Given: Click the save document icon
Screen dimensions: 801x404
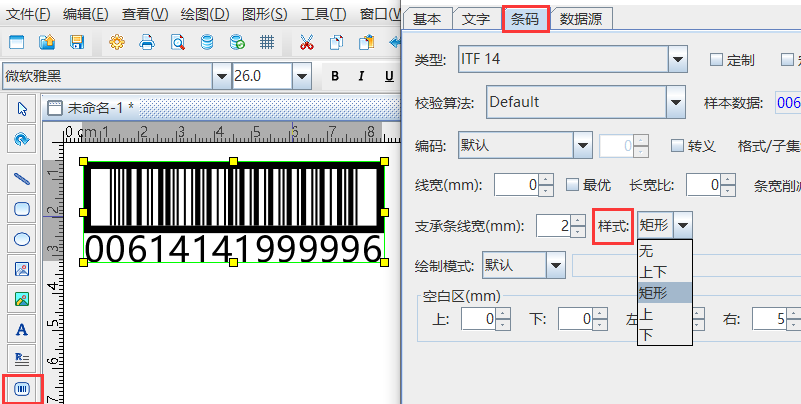Looking at the screenshot, I should click(x=77, y=42).
